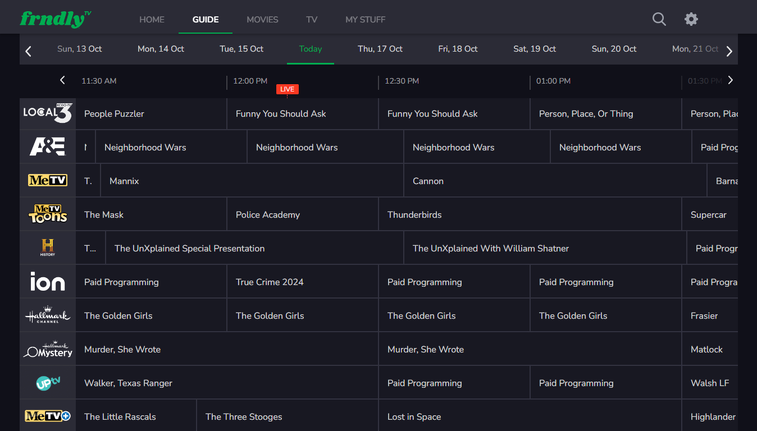Open Cannon on MeTV
This screenshot has width=757, height=431.
coord(555,181)
